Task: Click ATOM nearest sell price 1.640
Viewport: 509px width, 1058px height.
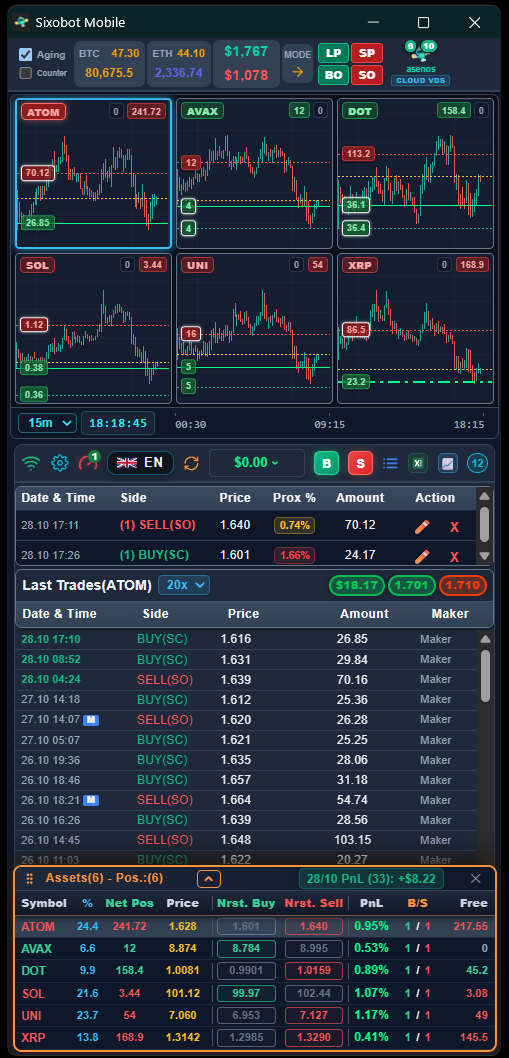Action: (313, 926)
